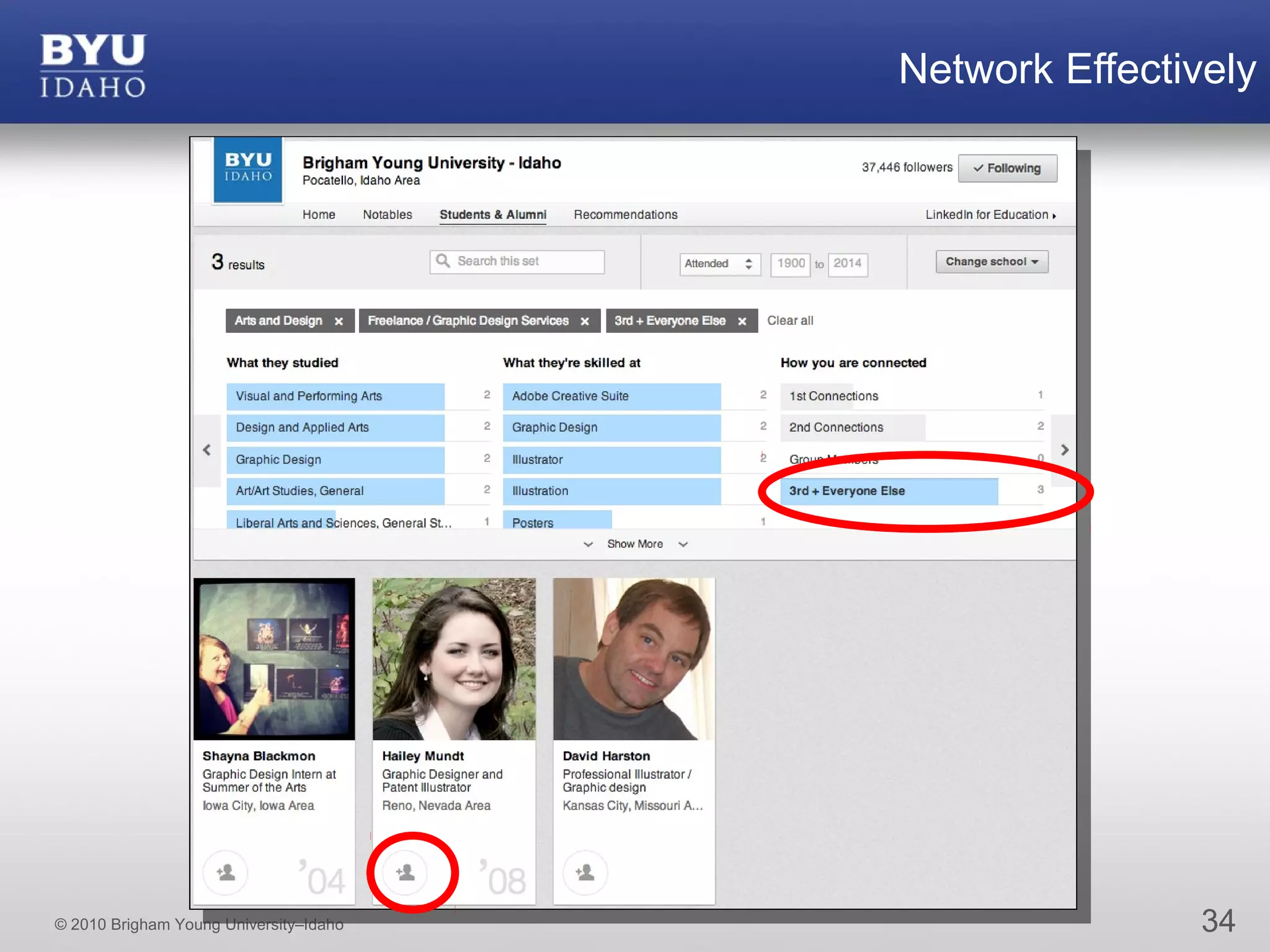Click the name David Harston
The height and width of the screenshot is (952, 1270).
pos(606,756)
